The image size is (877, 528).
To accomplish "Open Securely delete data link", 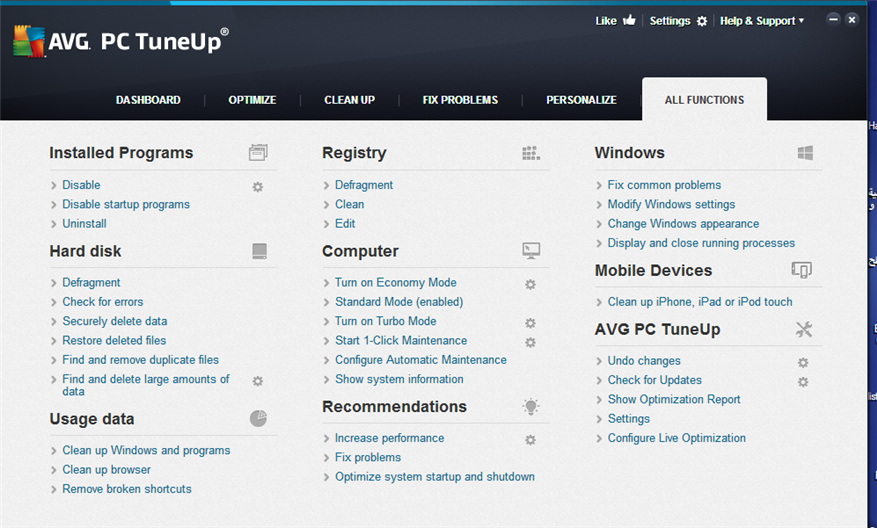I will point(114,321).
